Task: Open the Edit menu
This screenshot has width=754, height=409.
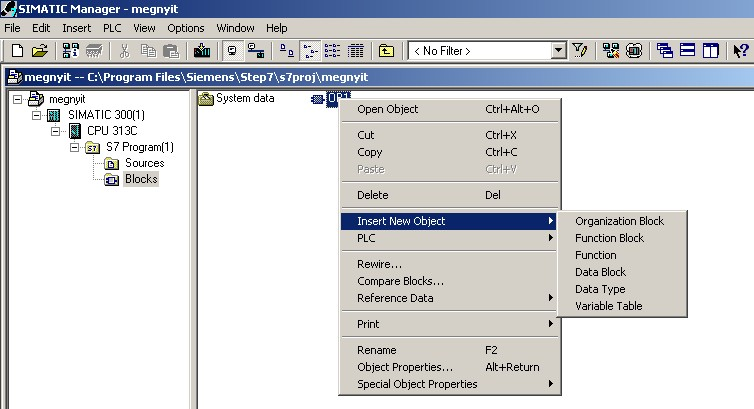Action: tap(41, 28)
